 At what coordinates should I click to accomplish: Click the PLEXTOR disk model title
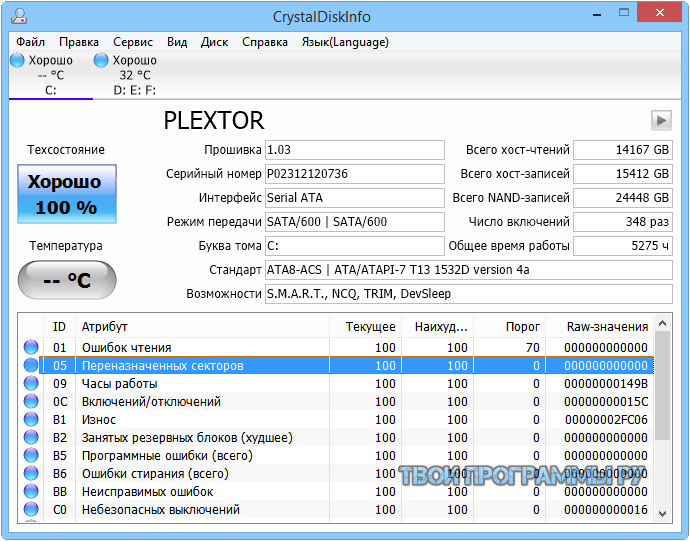(214, 121)
